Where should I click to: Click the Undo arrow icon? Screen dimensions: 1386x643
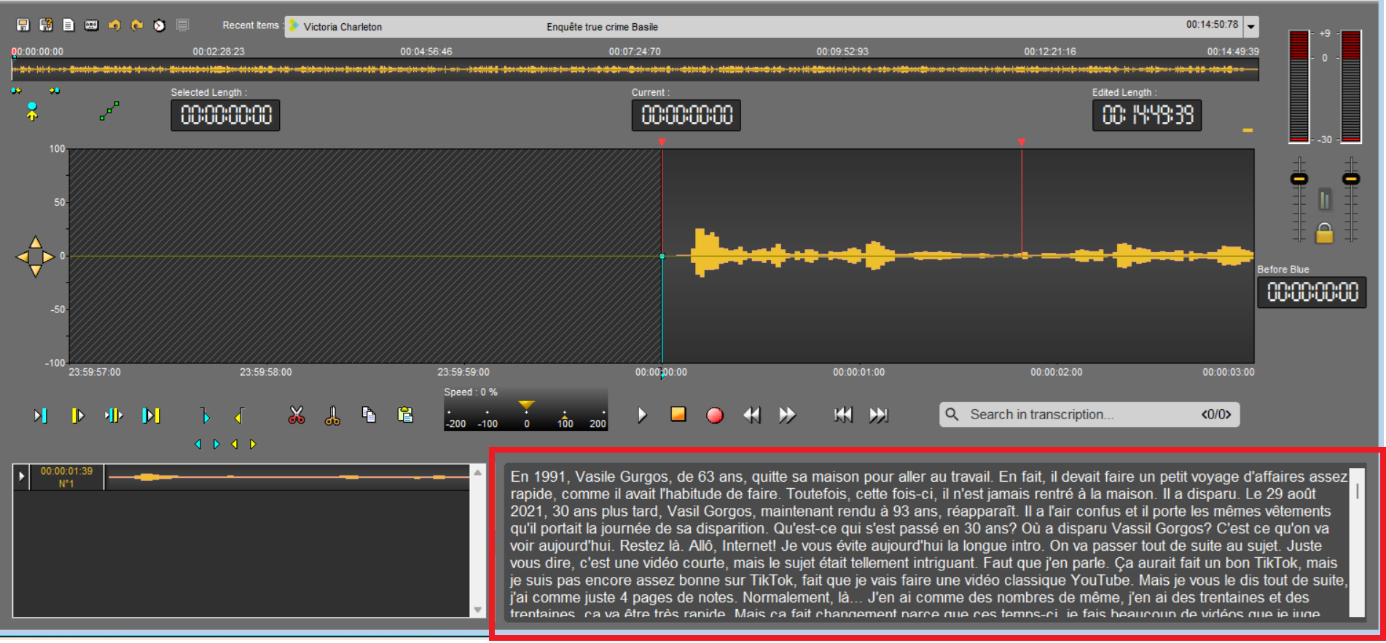(114, 24)
